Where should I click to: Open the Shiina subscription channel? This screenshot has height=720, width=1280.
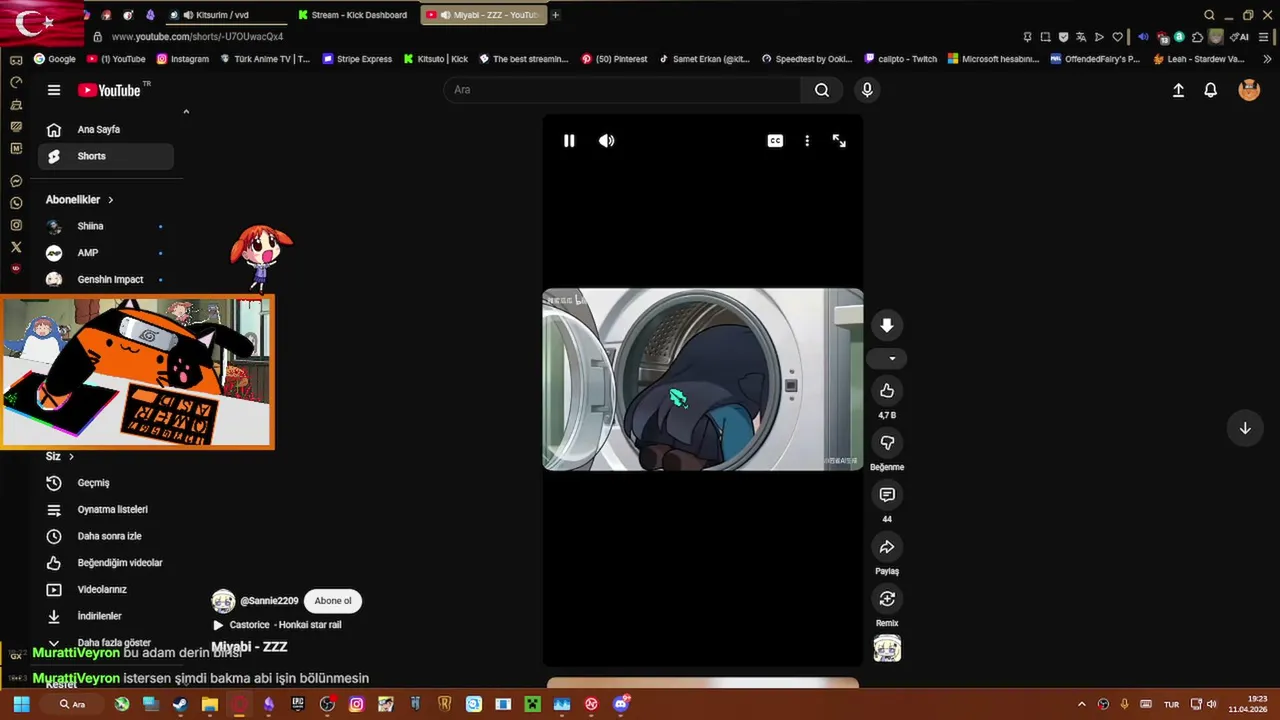tap(106, 226)
